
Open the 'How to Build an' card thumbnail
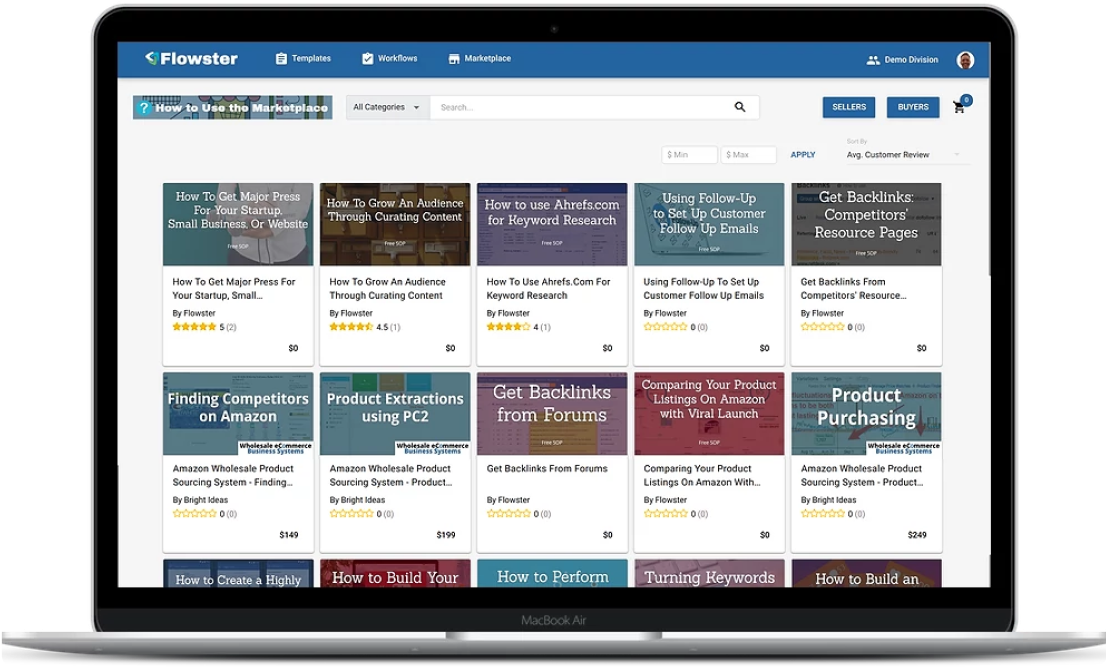tap(866, 573)
